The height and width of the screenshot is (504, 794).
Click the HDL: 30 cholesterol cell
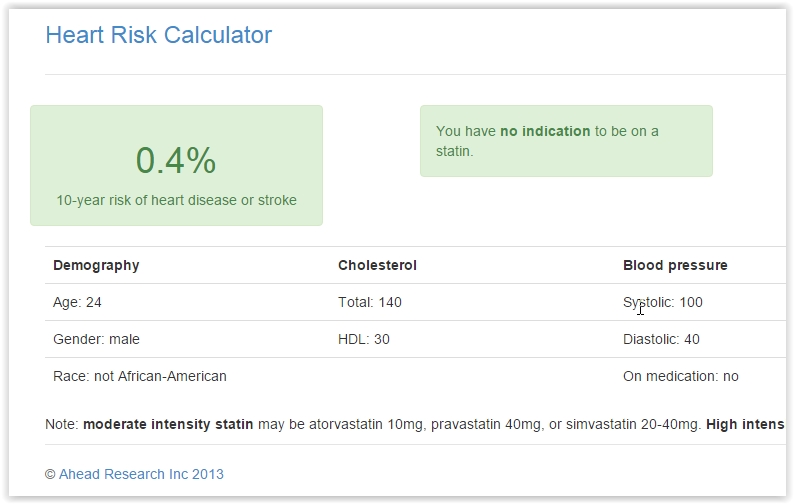363,339
